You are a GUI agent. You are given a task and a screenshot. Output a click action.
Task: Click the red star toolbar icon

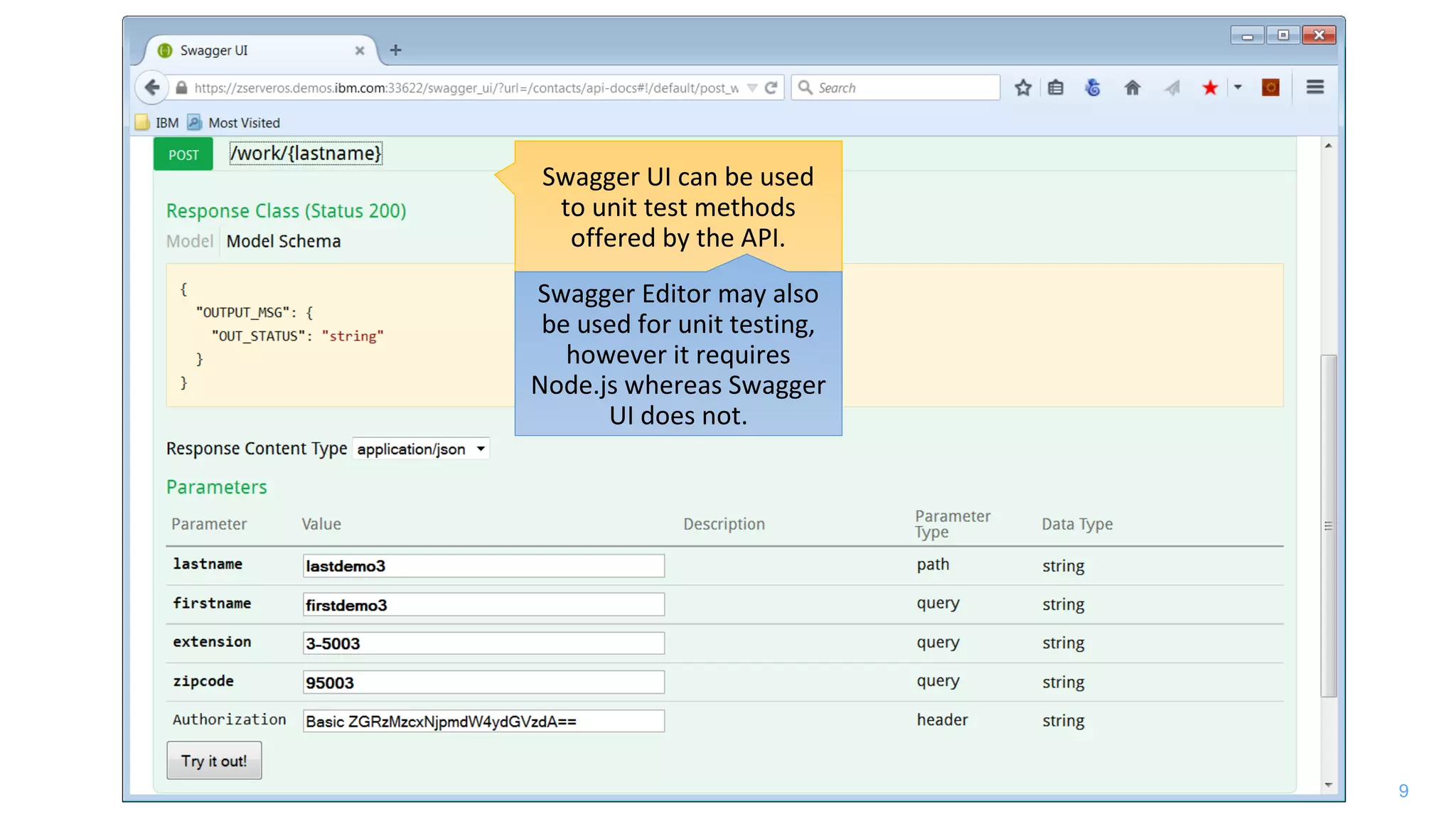1210,87
